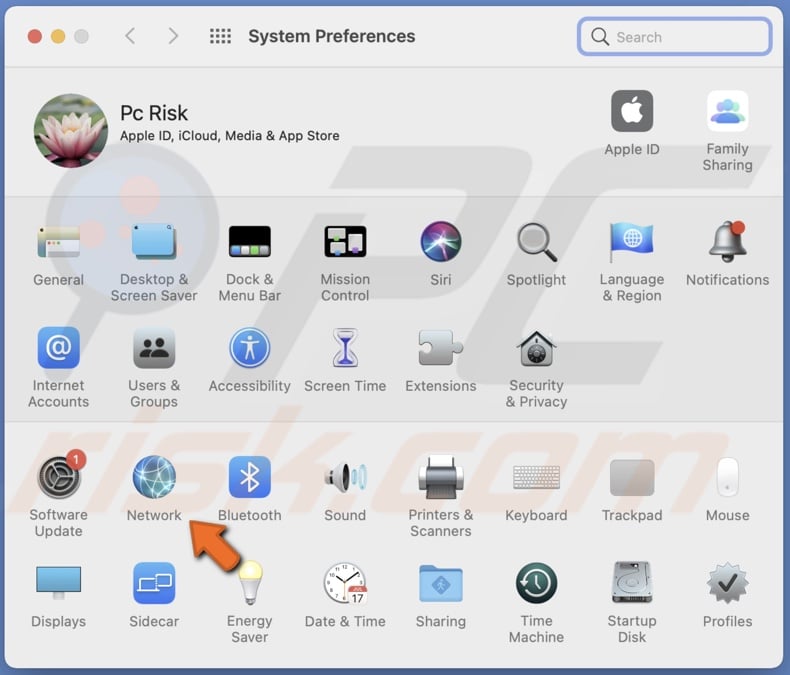Open Dock & Menu Bar settings
Viewport: 790px width, 675px height.
tap(249, 242)
